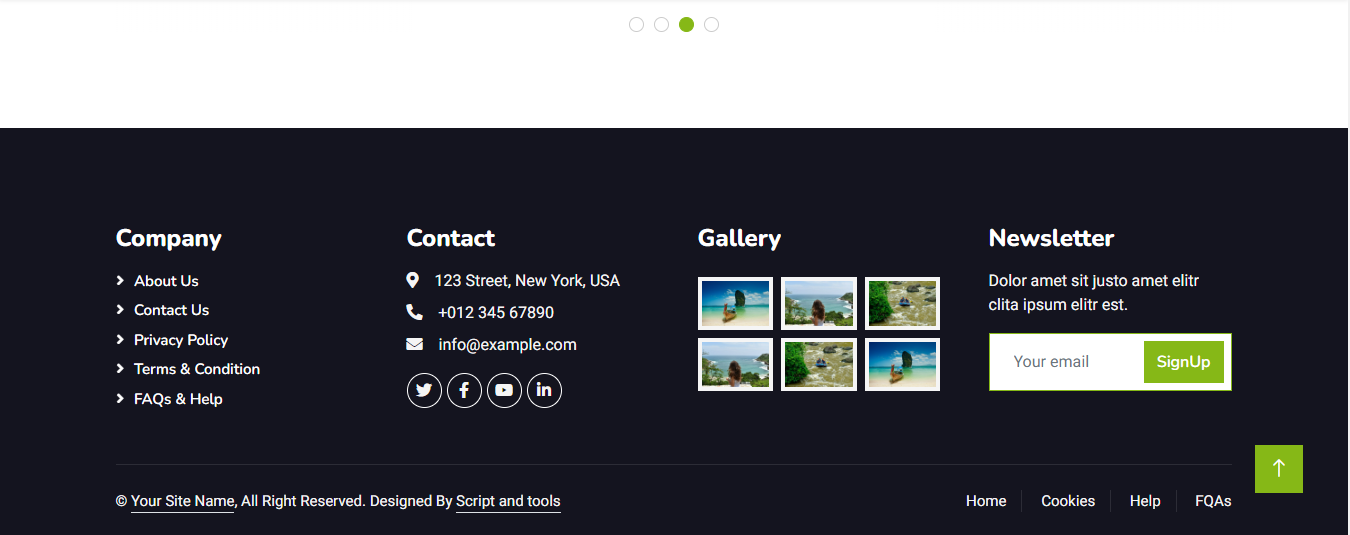The height and width of the screenshot is (535, 1350).
Task: Click the email info@example.com
Action: pyautogui.click(x=507, y=345)
